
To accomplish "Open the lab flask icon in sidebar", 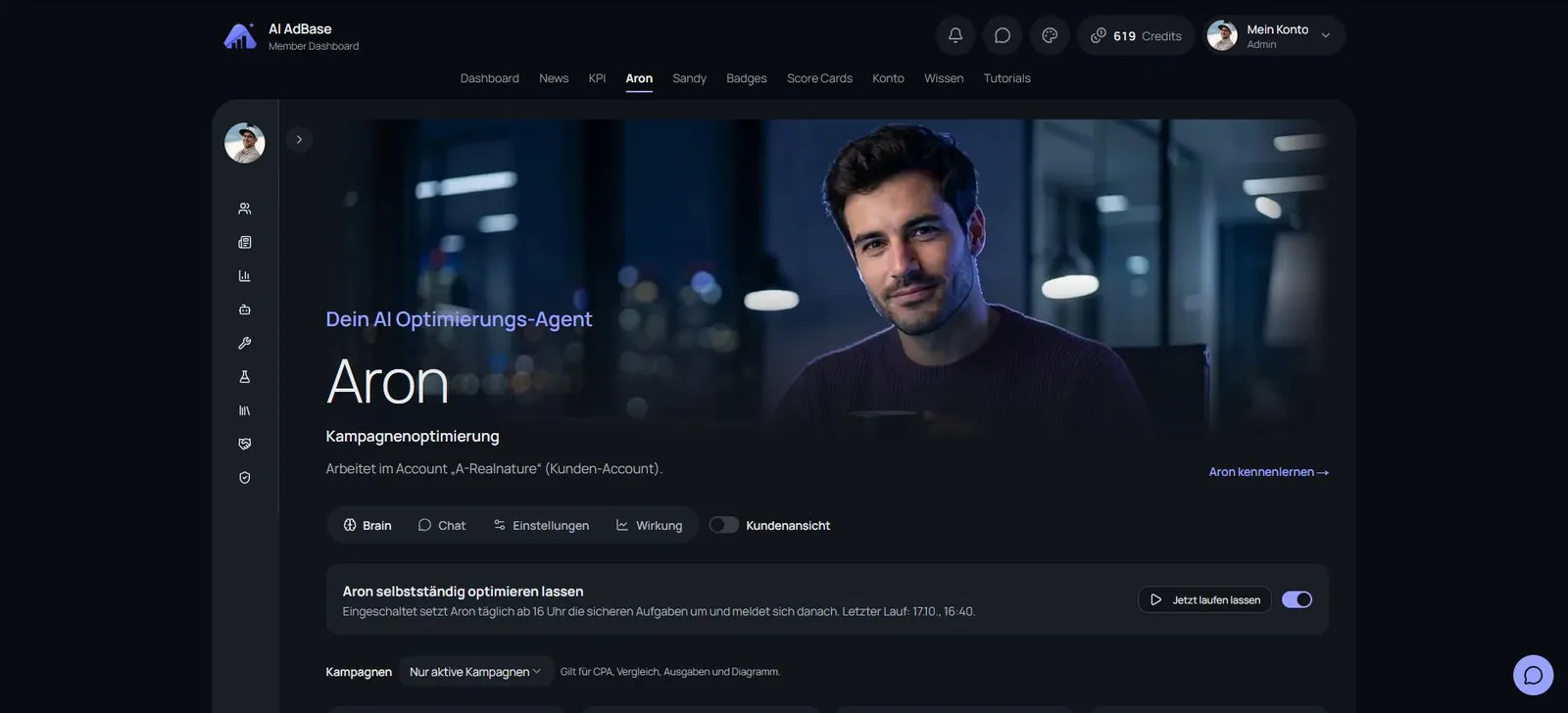I will point(245,377).
